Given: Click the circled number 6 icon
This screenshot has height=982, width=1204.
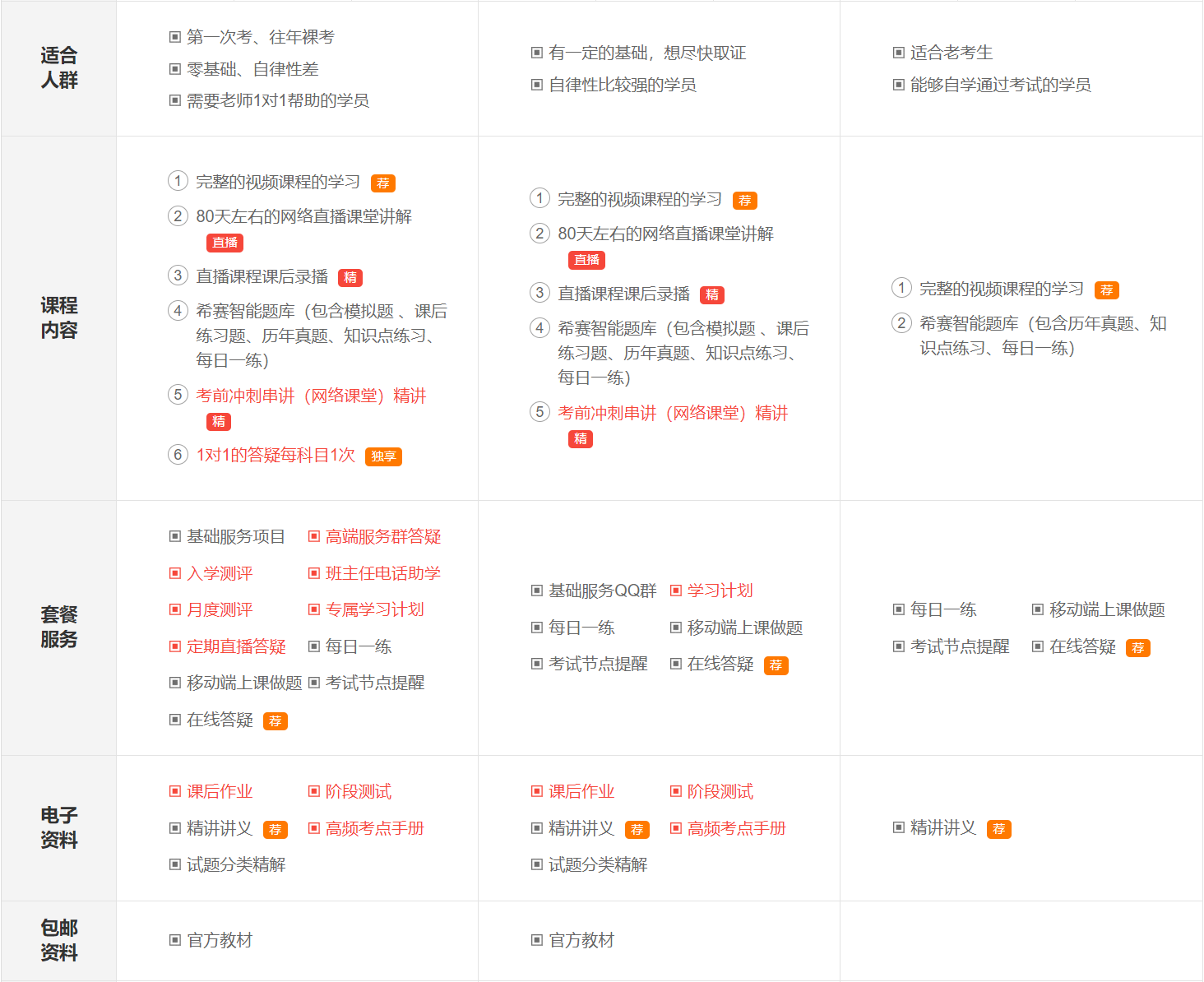Looking at the screenshot, I should (178, 455).
